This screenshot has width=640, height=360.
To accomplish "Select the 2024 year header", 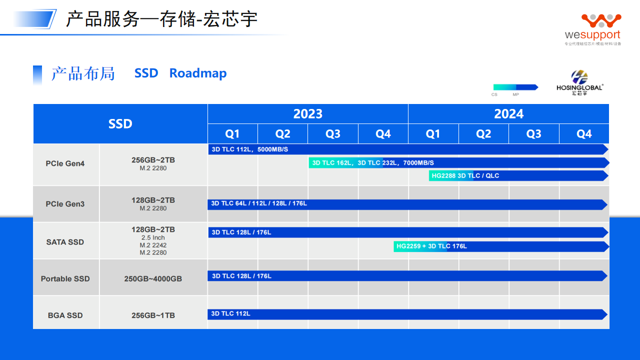I will (509, 113).
